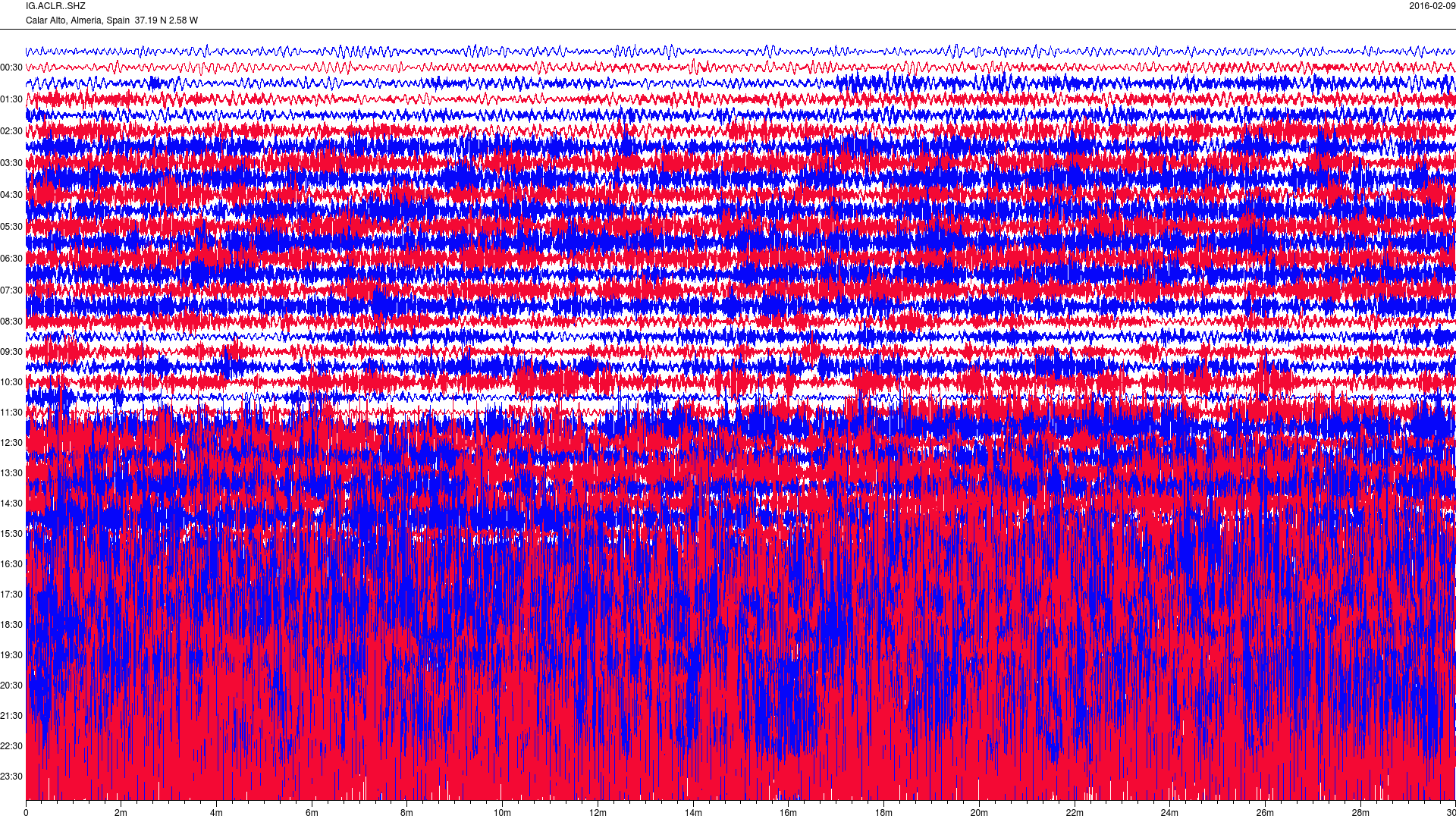Click the station code IG.ACLR..SHZ

click(x=55, y=6)
